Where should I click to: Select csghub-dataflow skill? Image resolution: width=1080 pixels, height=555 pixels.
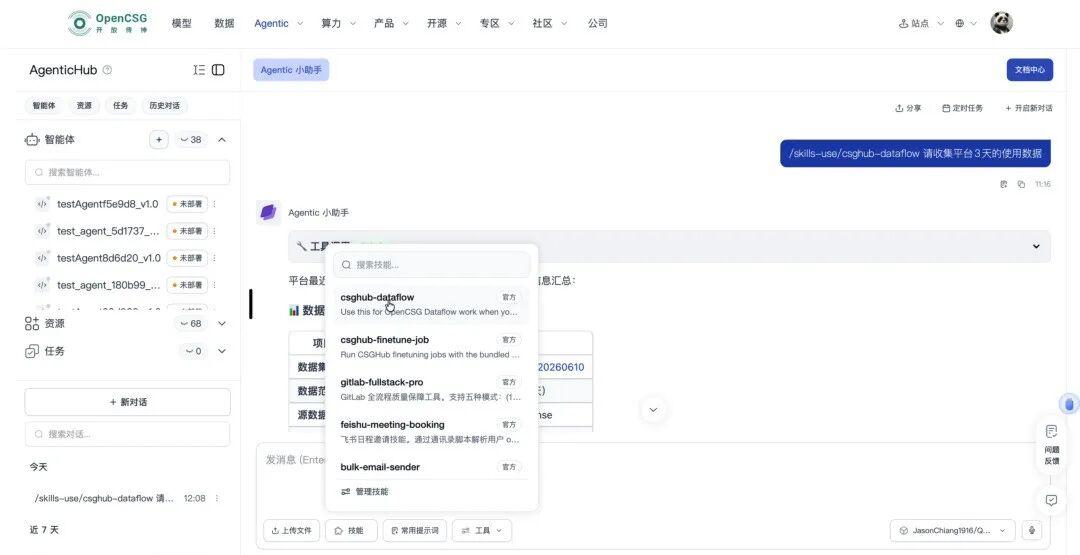(x=431, y=304)
